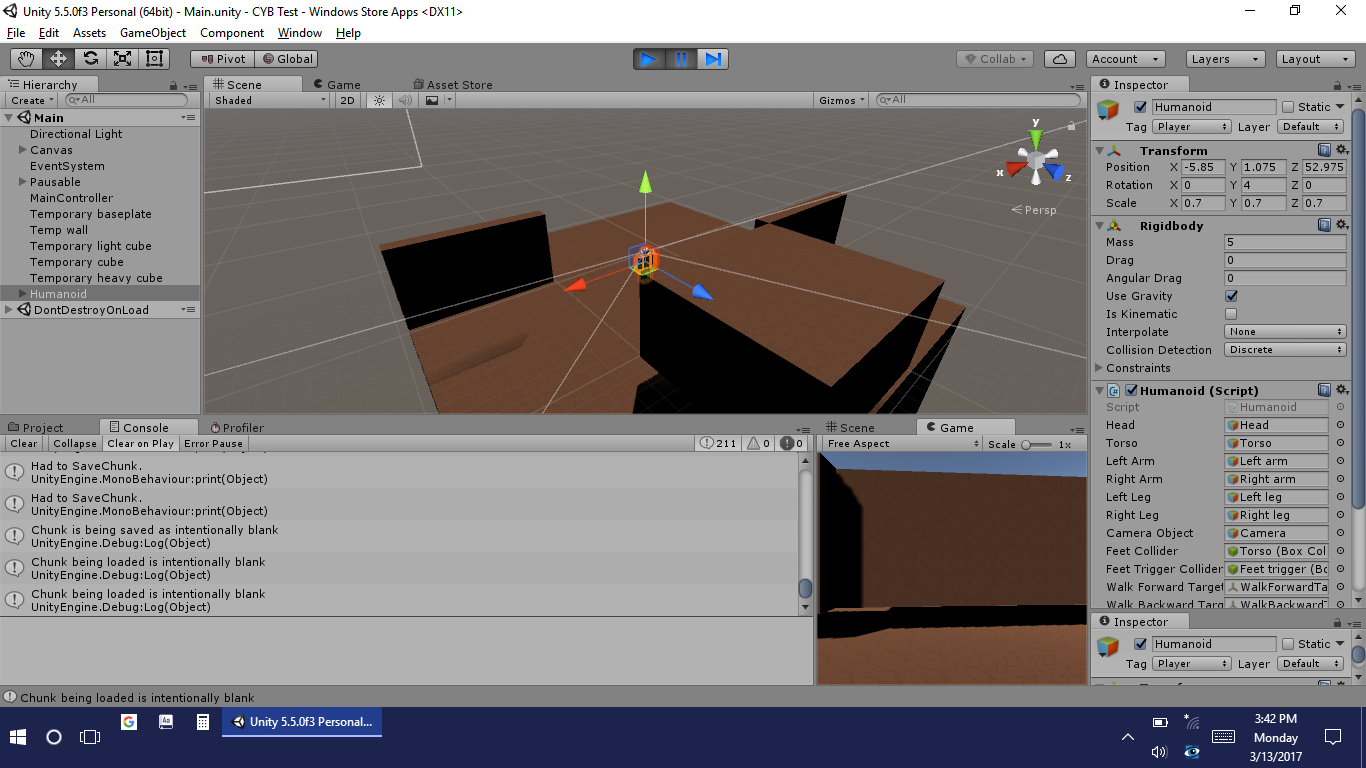Open the cloud services icon
This screenshot has height=768, width=1366.
point(1060,59)
